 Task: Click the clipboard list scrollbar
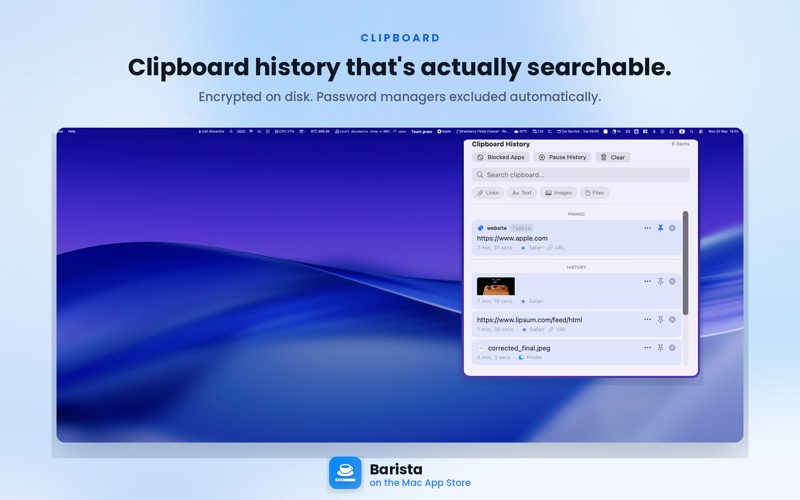click(x=685, y=263)
